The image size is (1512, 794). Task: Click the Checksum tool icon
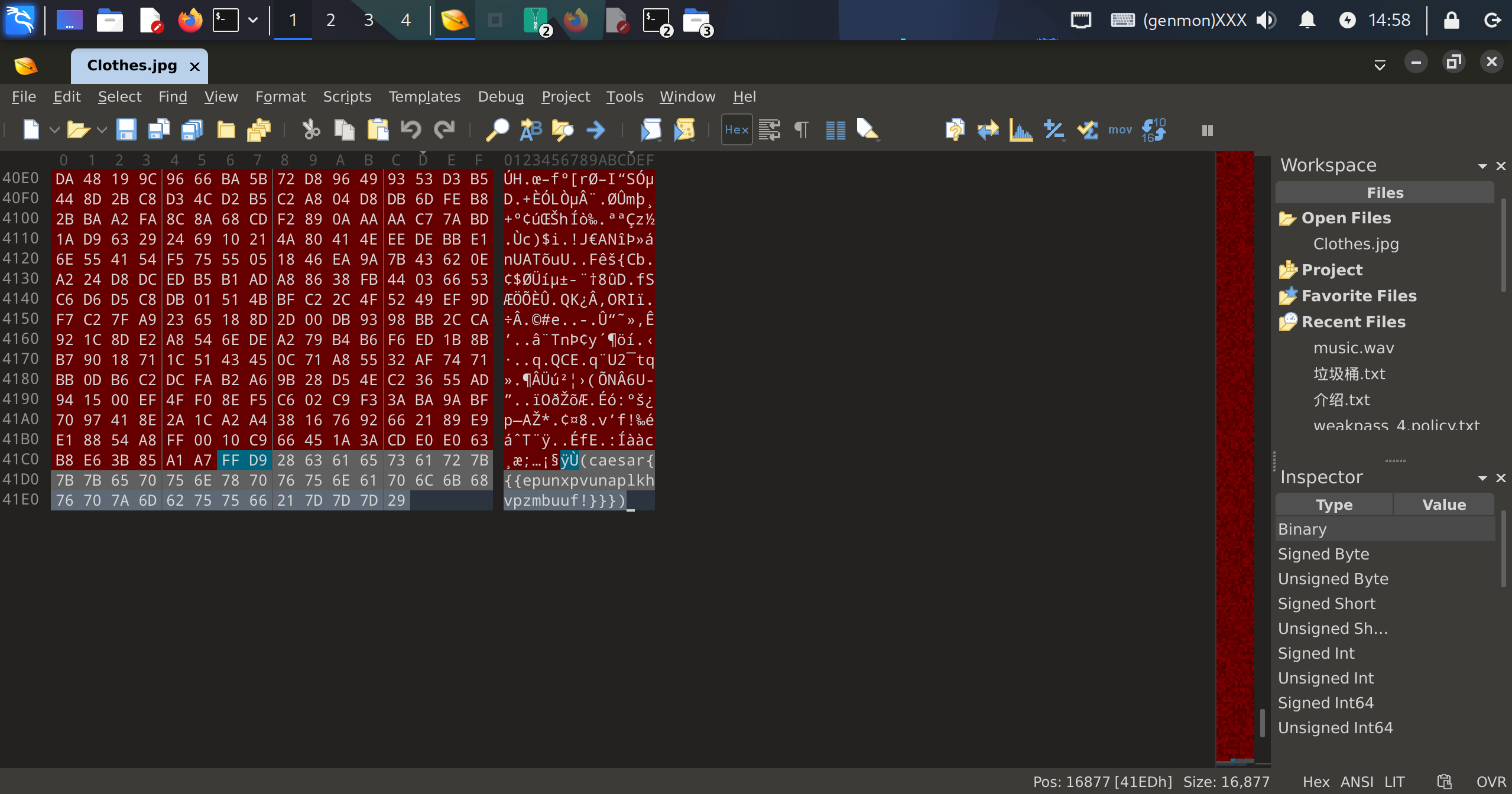[x=1087, y=130]
